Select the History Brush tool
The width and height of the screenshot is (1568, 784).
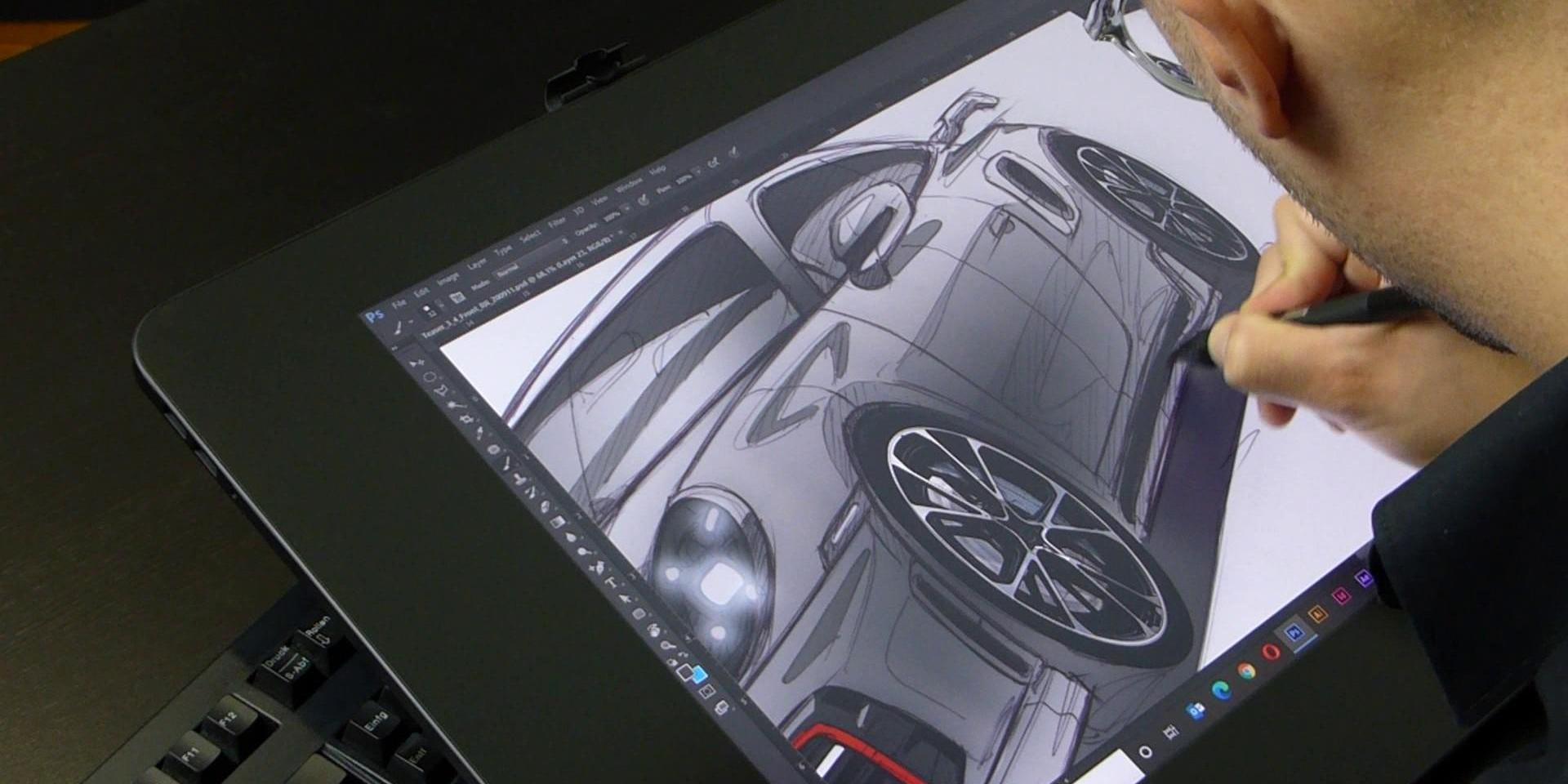[532, 491]
